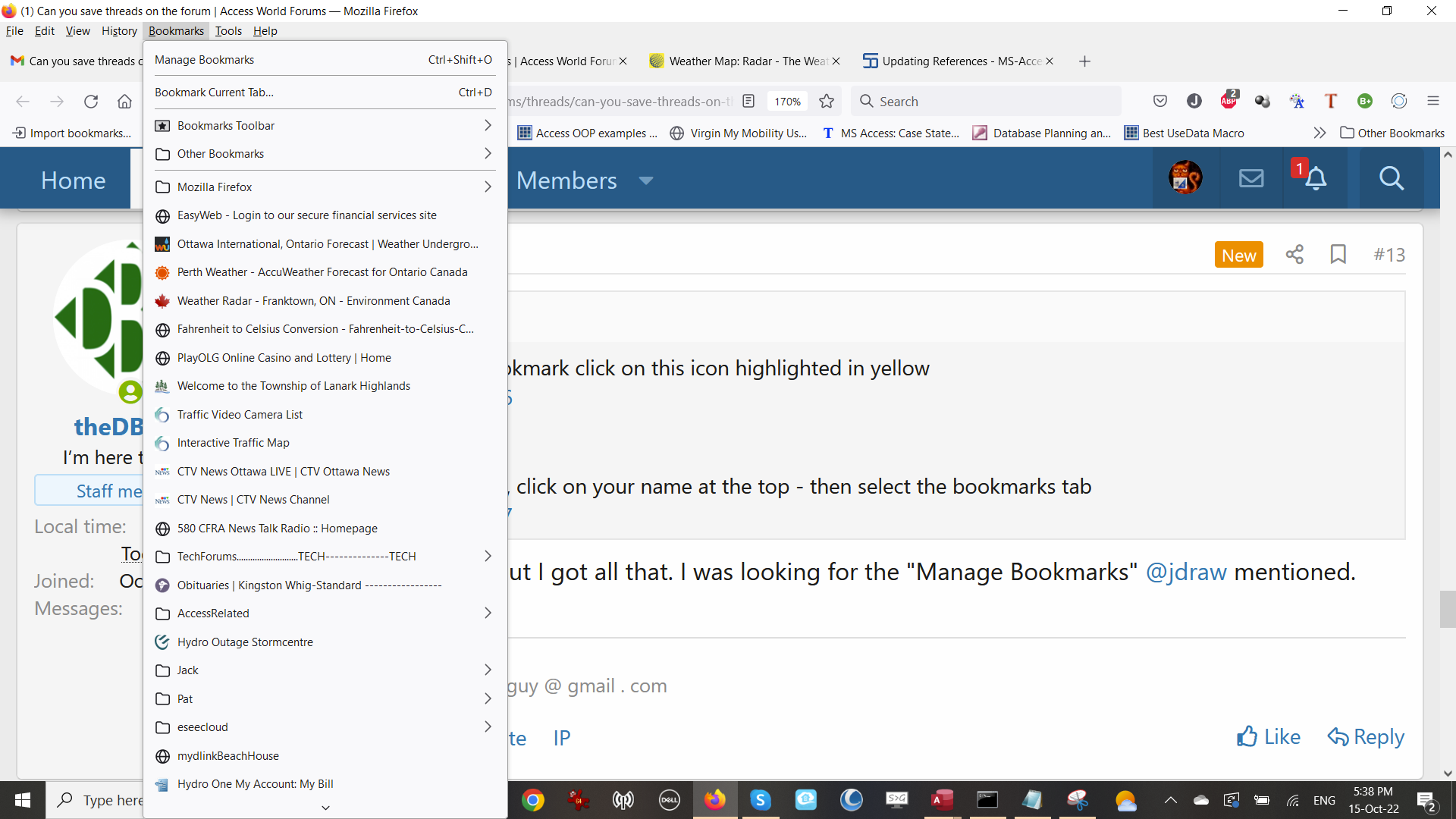Click the Adblock Plus extension icon
1456x819 pixels.
(x=1228, y=101)
